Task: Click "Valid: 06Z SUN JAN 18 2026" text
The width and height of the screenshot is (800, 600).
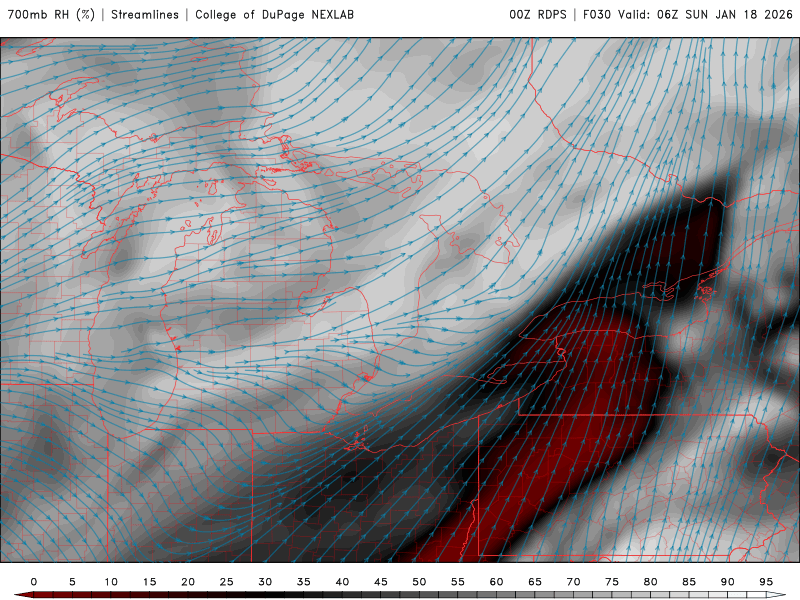Action: [705, 15]
